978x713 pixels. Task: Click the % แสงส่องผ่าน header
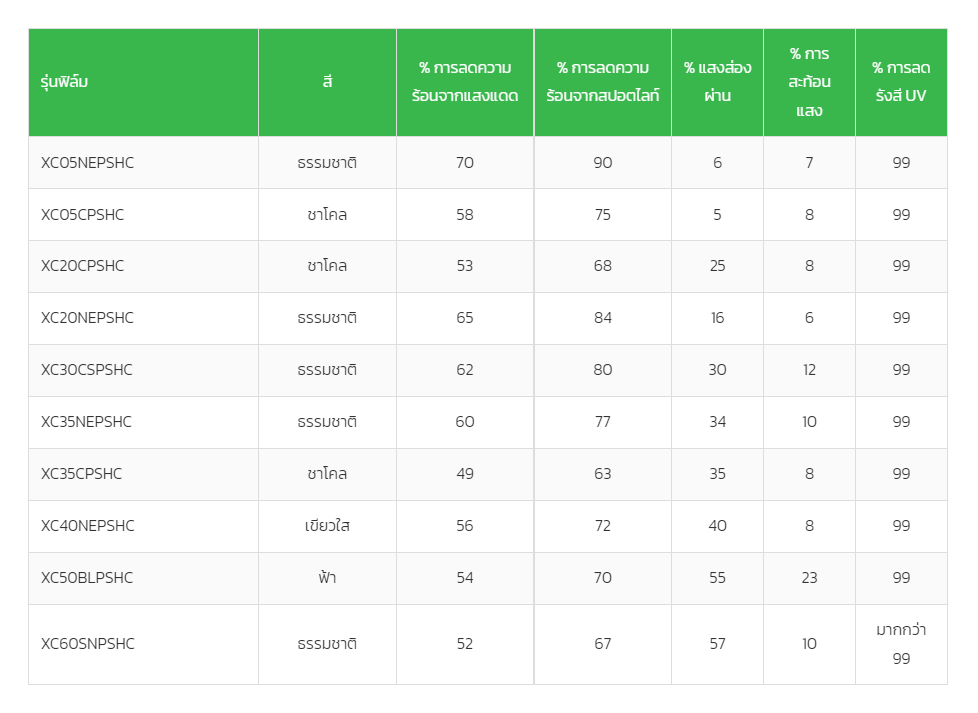tap(717, 82)
